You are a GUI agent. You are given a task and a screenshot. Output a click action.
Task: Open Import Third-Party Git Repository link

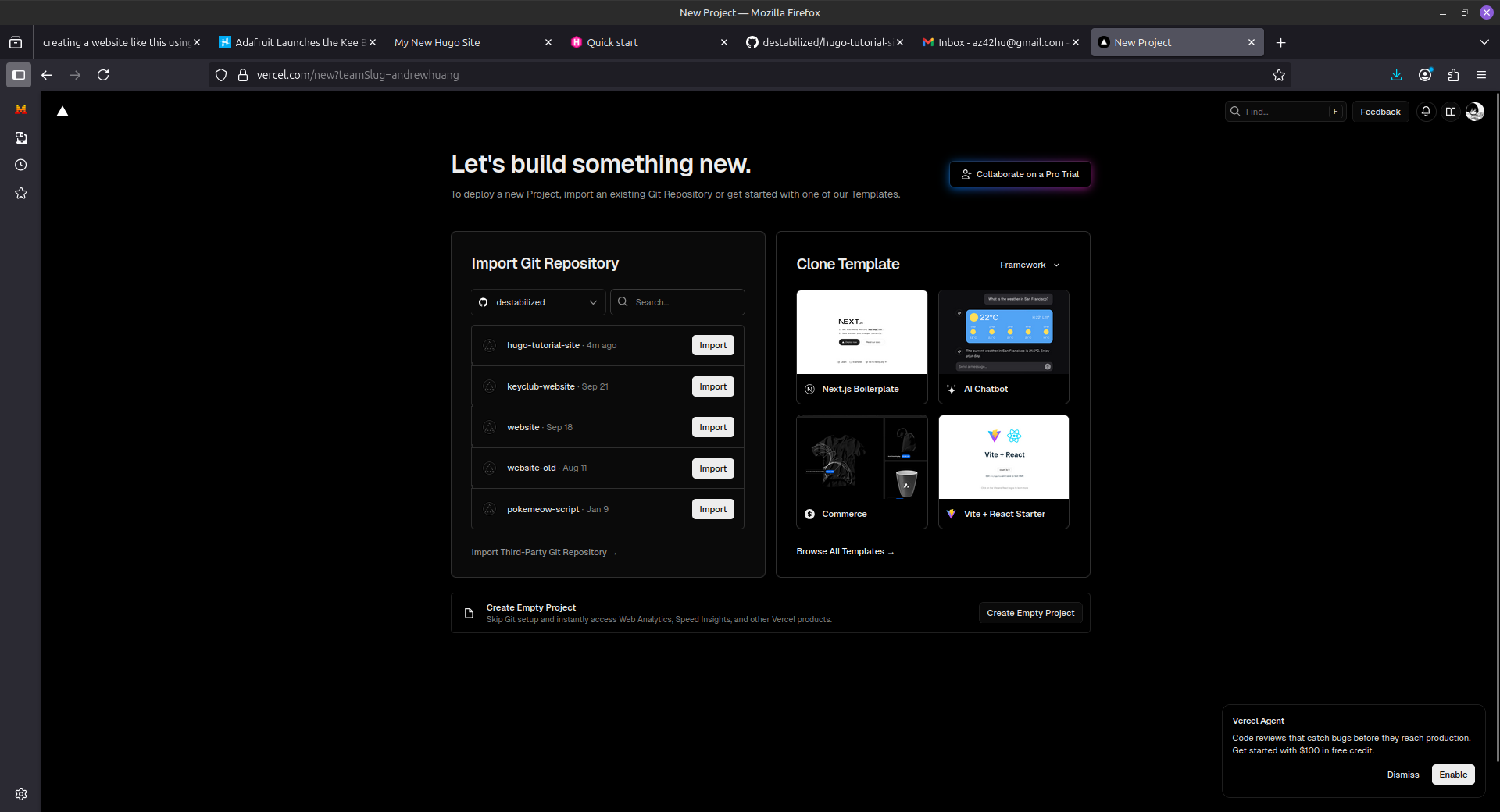[544, 552]
